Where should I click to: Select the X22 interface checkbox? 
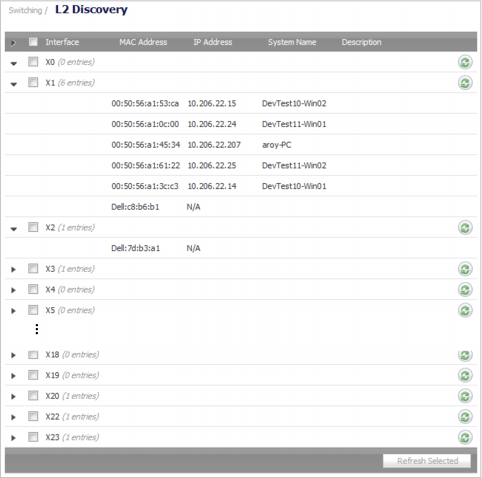tap(33, 416)
